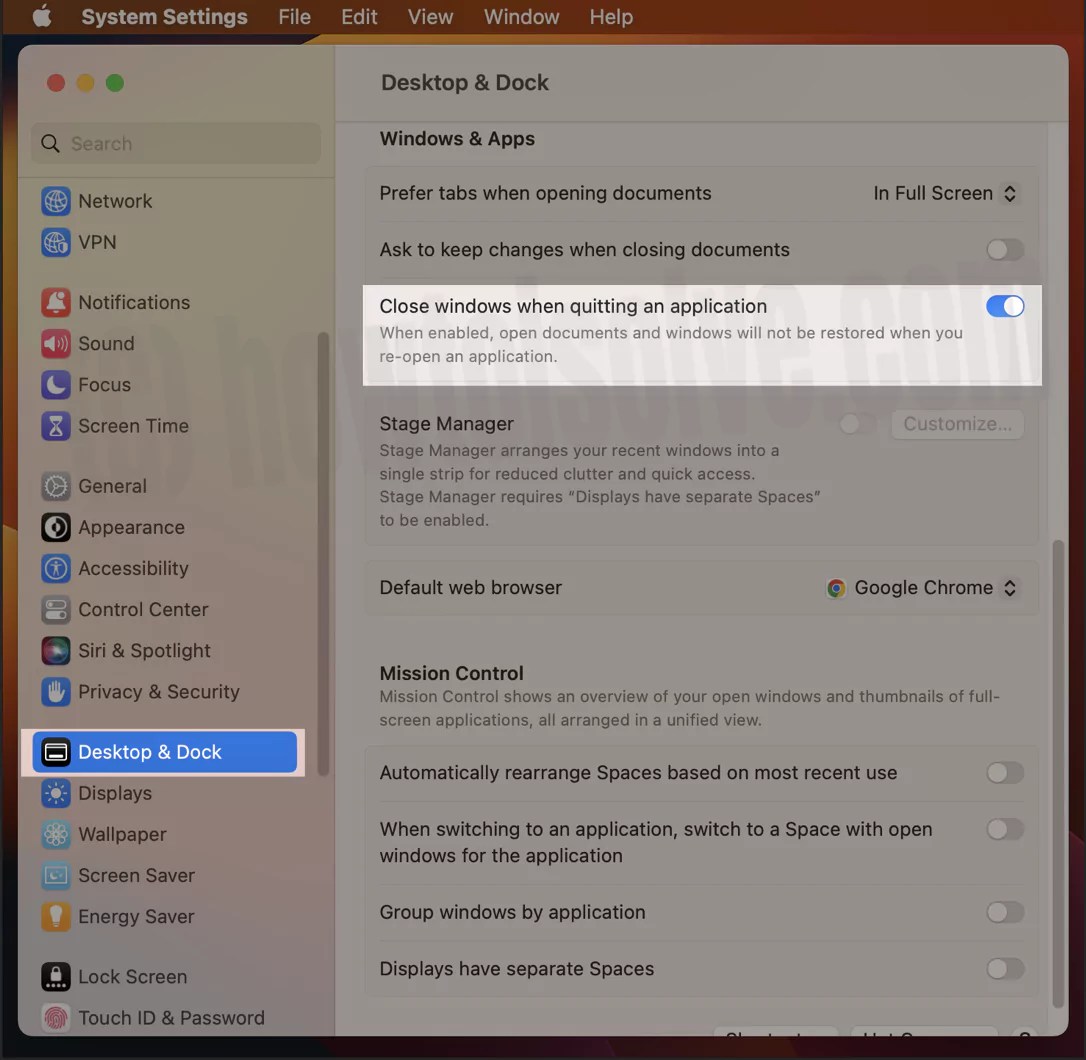Open the Window menu
The width and height of the screenshot is (1086, 1060).
pyautogui.click(x=521, y=17)
